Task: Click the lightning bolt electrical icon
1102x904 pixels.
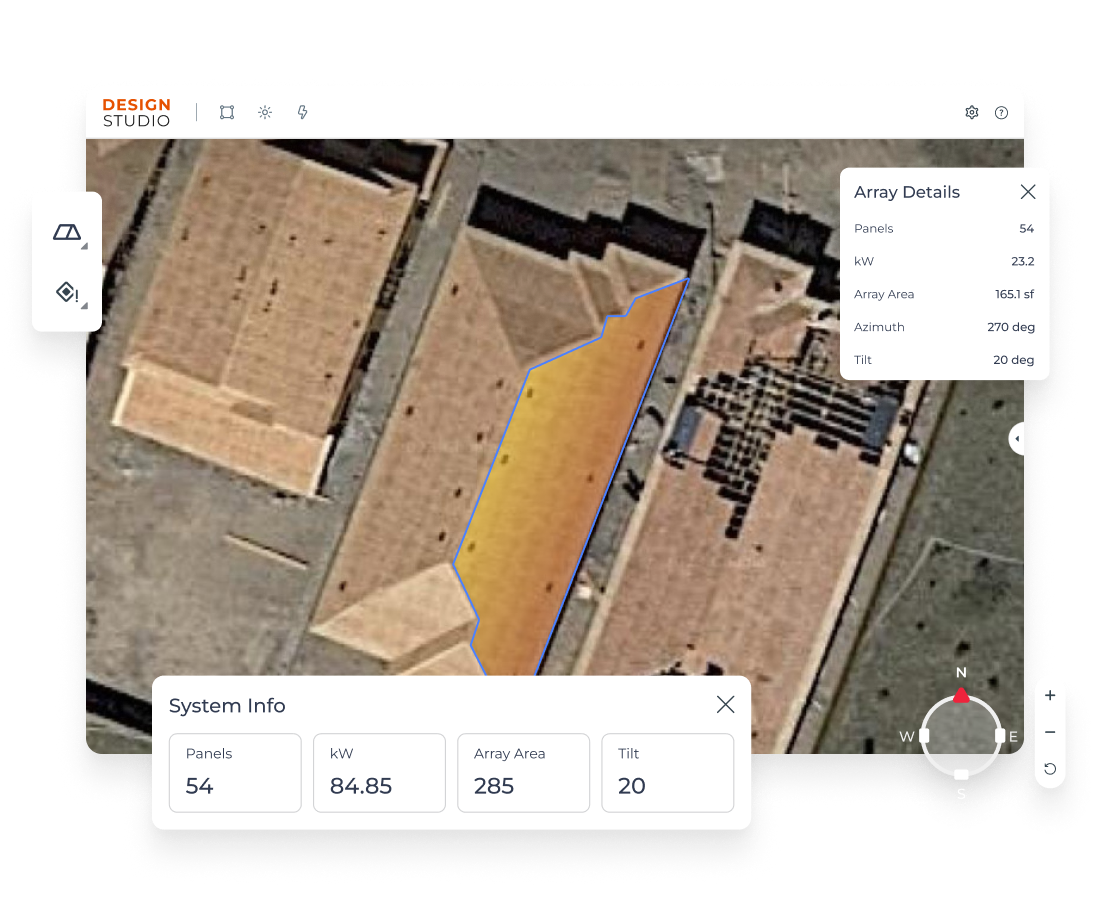Action: point(302,113)
